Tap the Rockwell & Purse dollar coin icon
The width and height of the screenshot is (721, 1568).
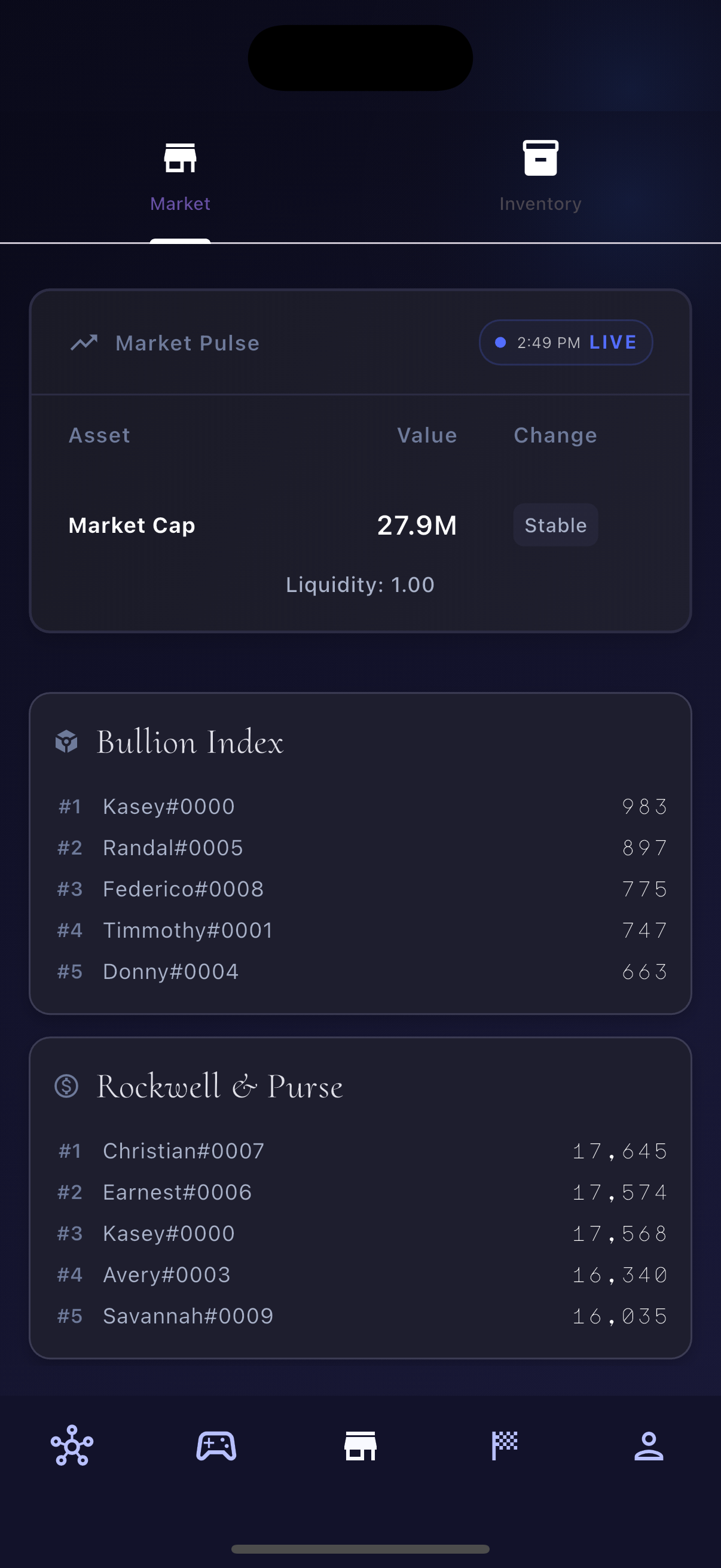pos(66,1086)
